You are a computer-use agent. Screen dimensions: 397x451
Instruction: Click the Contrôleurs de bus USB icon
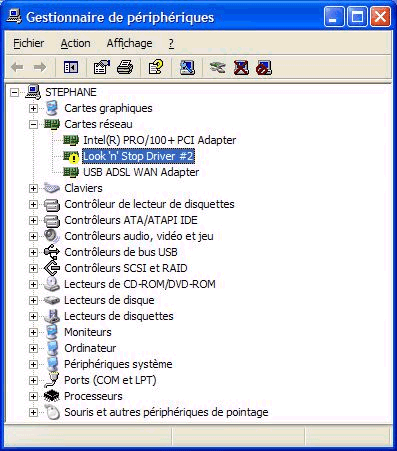click(52, 252)
